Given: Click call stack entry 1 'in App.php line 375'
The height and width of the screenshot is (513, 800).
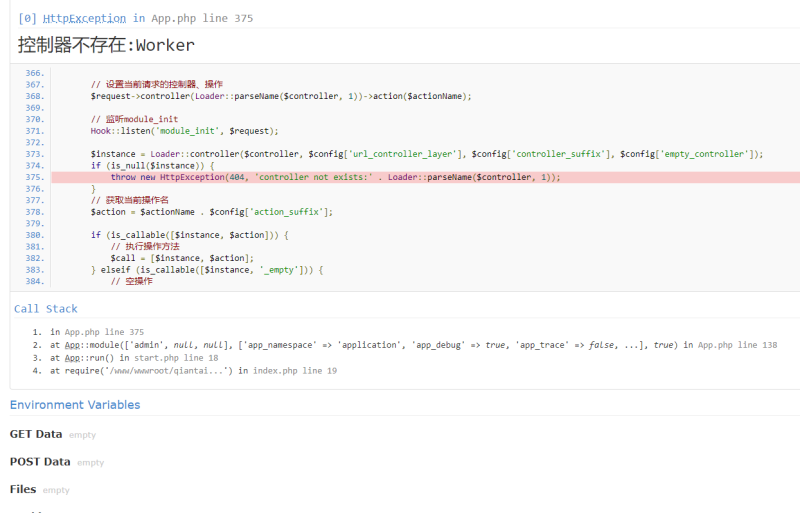Looking at the screenshot, I should click(x=97, y=332).
